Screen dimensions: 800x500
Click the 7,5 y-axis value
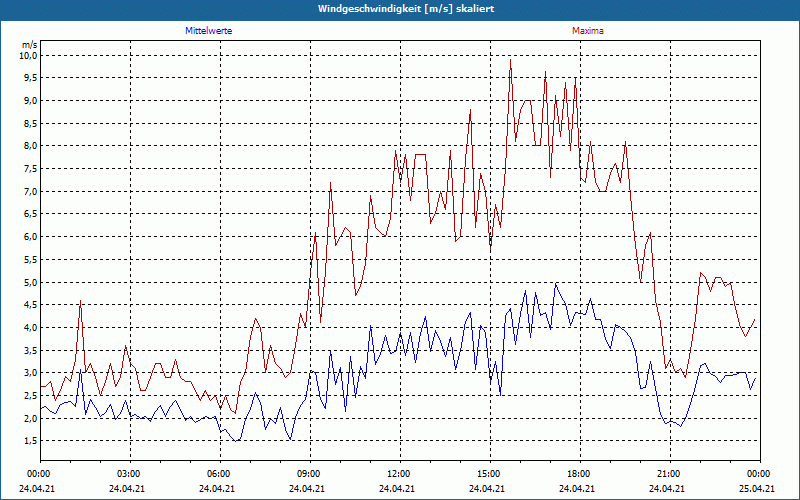[31, 168]
